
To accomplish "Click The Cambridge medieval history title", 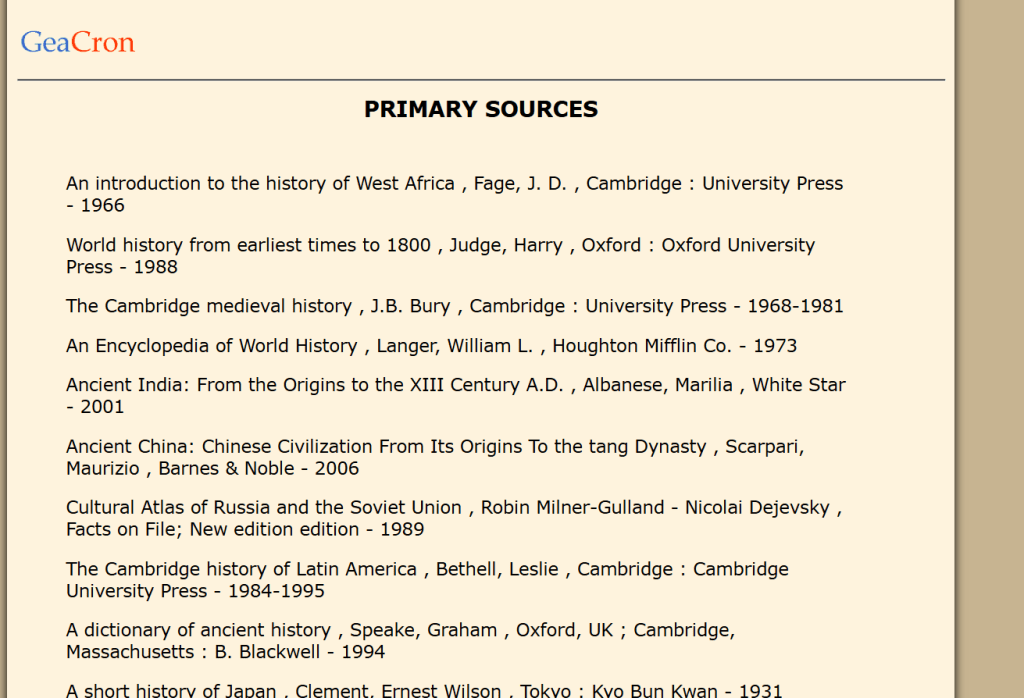I will coord(208,307).
